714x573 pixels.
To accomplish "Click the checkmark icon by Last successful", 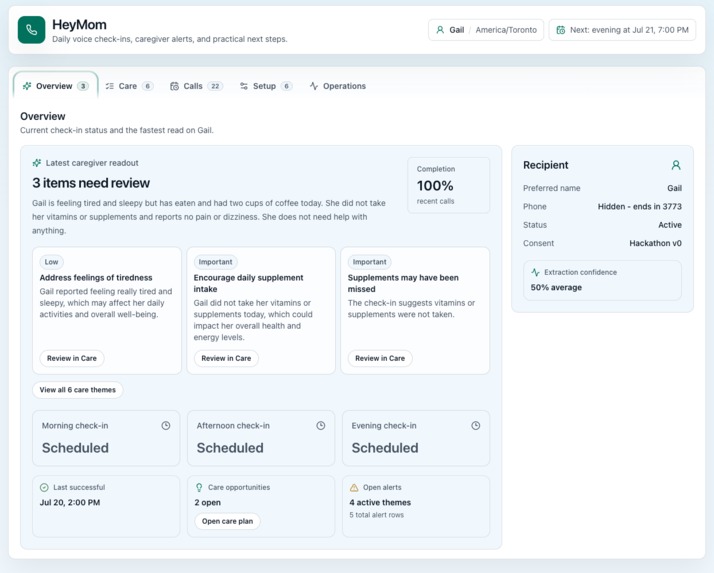I will (x=44, y=487).
